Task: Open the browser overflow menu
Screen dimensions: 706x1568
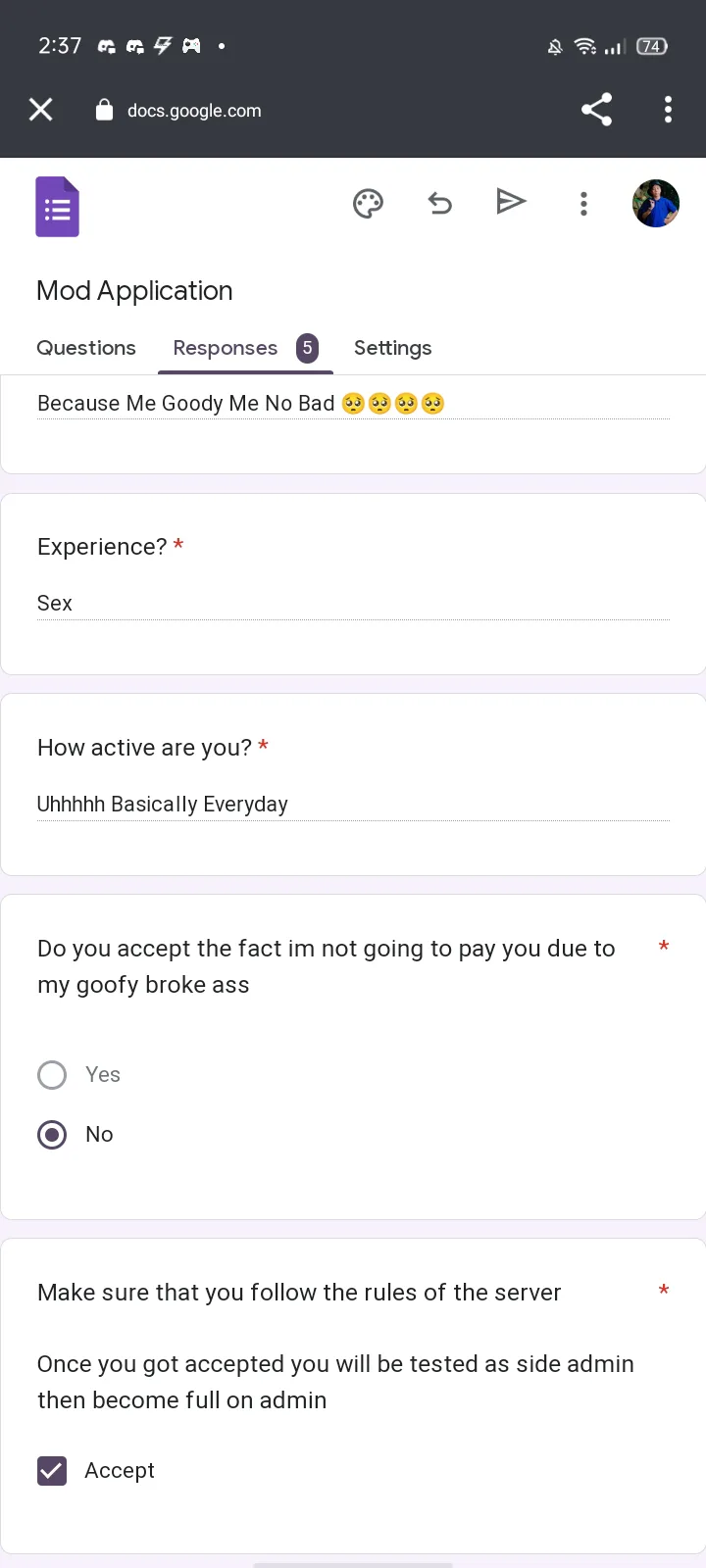Action: (x=668, y=110)
